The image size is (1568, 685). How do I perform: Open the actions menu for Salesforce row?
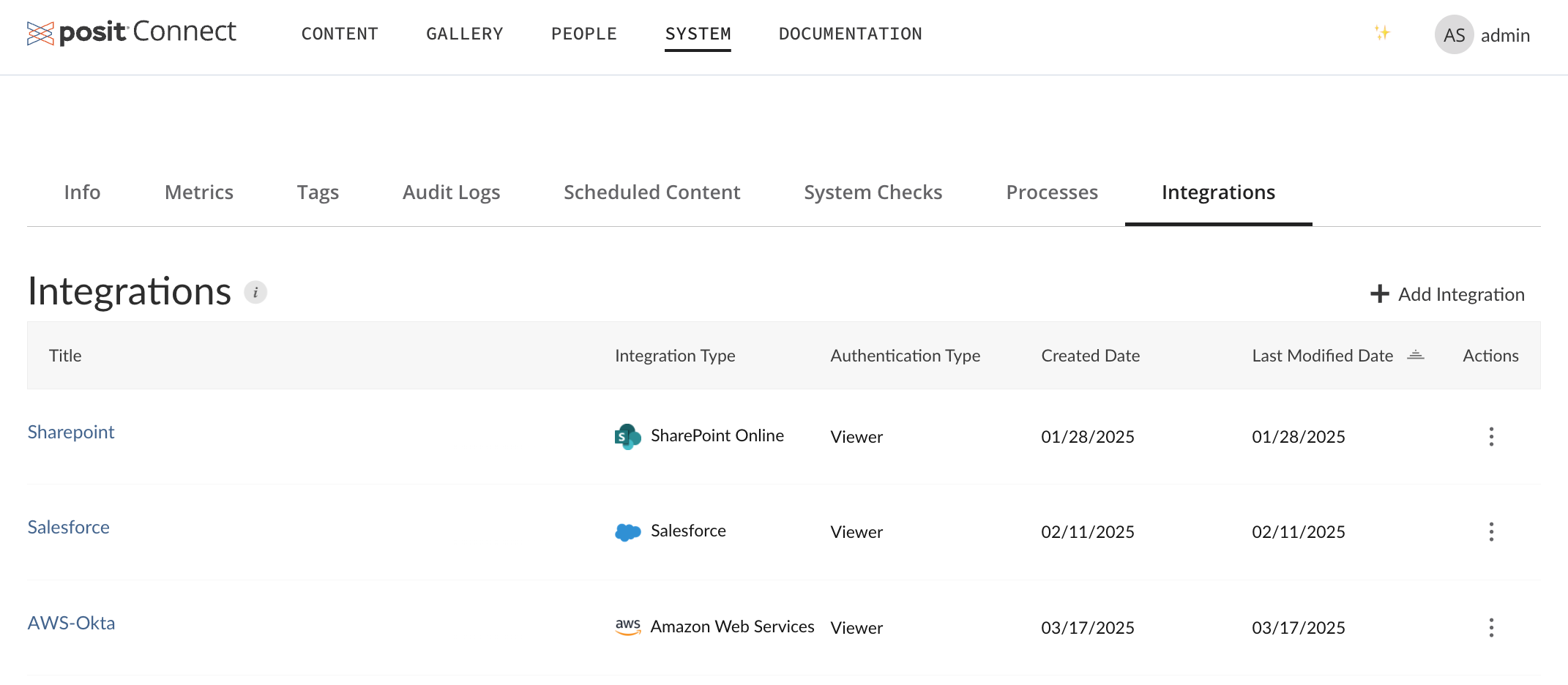click(x=1492, y=531)
